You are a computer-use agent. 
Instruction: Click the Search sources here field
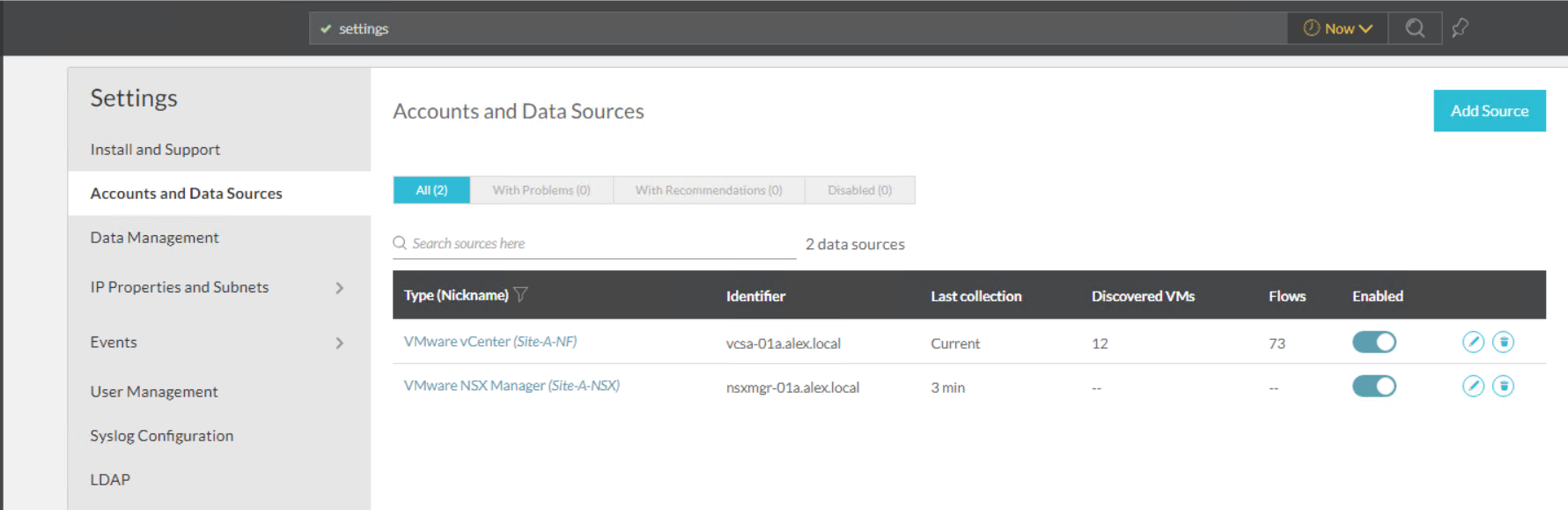(x=599, y=244)
